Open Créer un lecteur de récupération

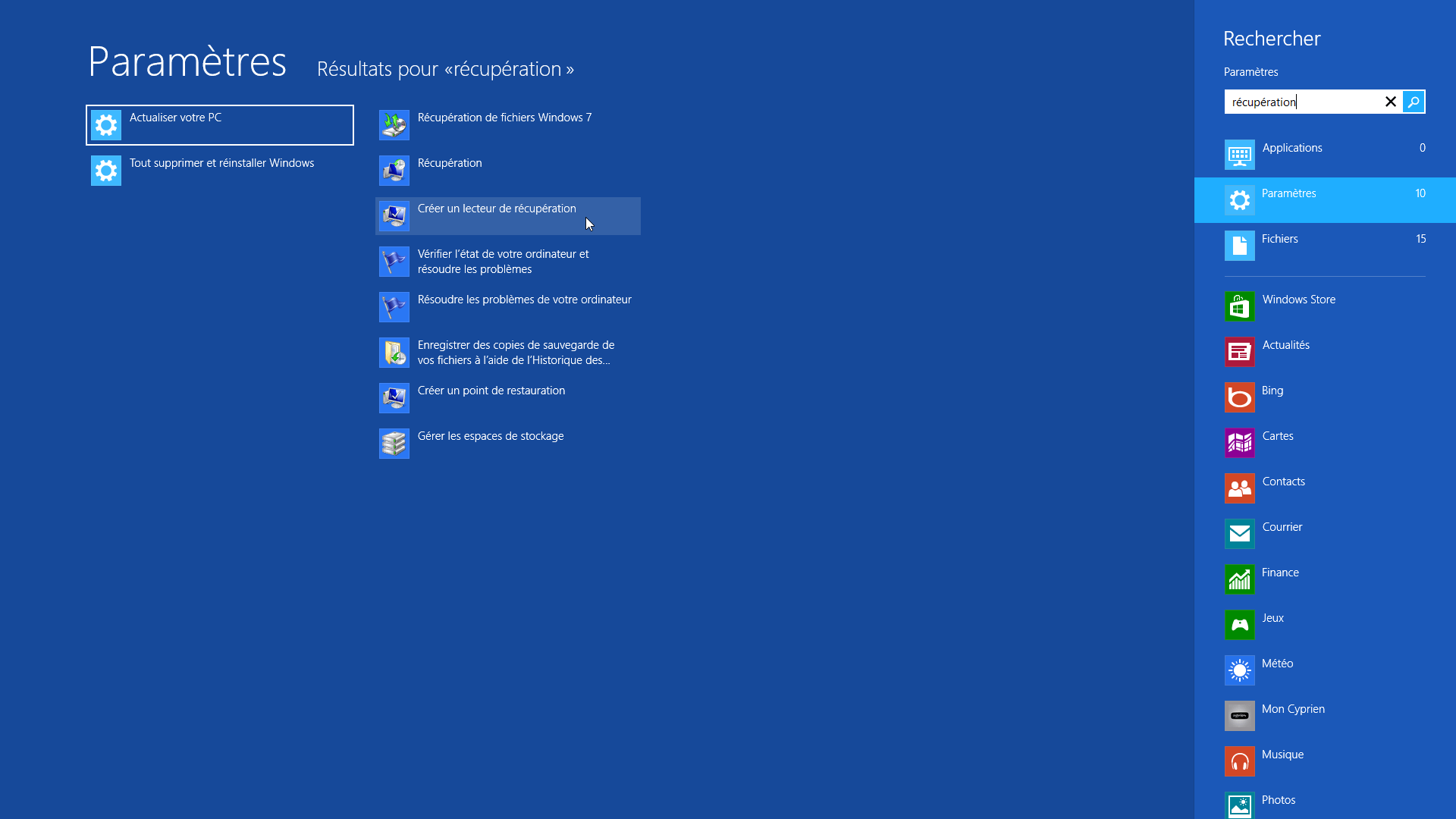click(x=508, y=216)
